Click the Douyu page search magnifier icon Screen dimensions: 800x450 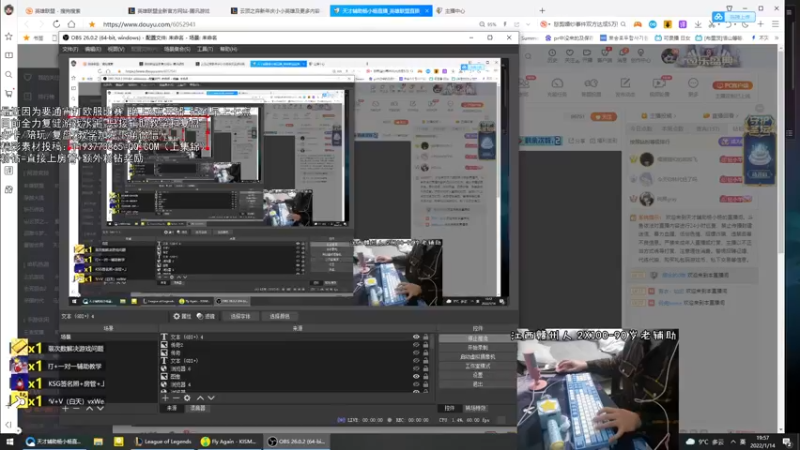(x=528, y=57)
